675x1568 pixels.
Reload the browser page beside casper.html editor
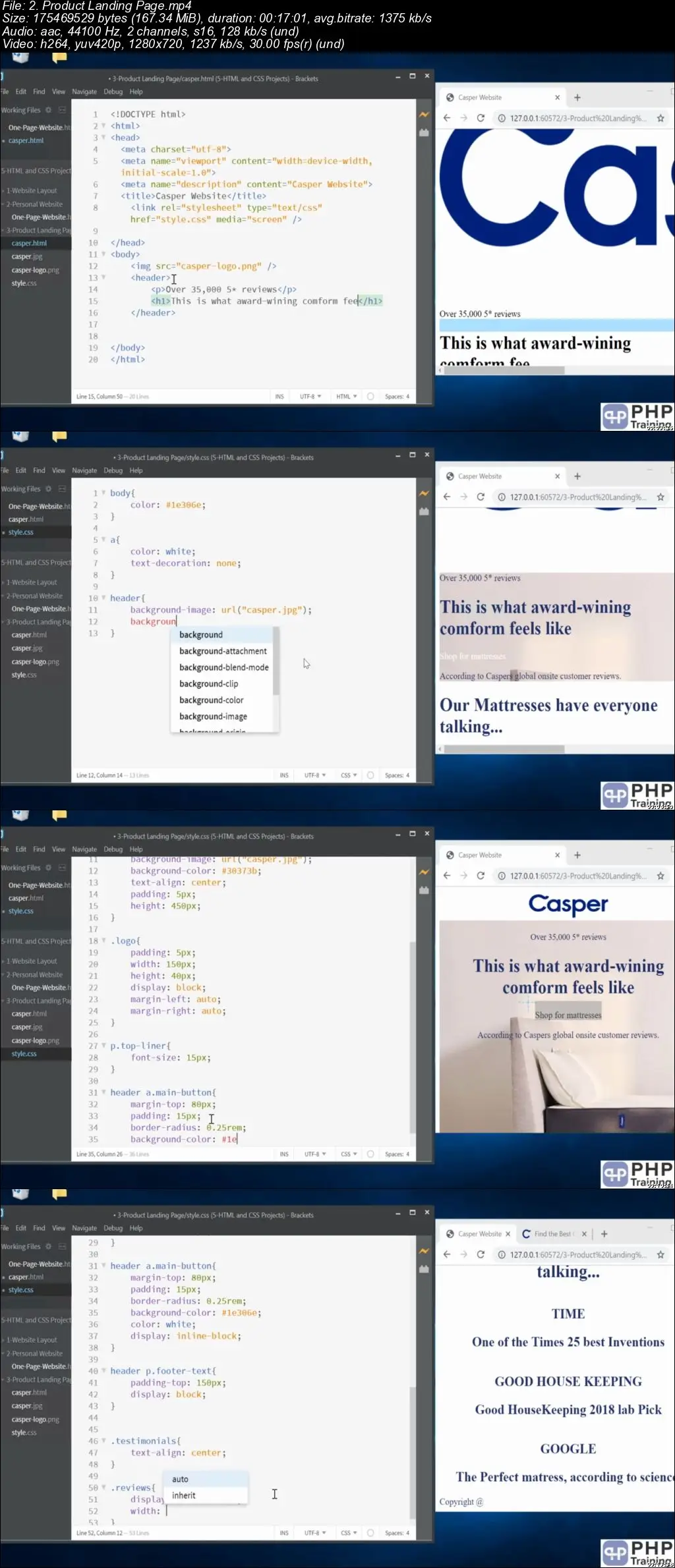pyautogui.click(x=481, y=119)
